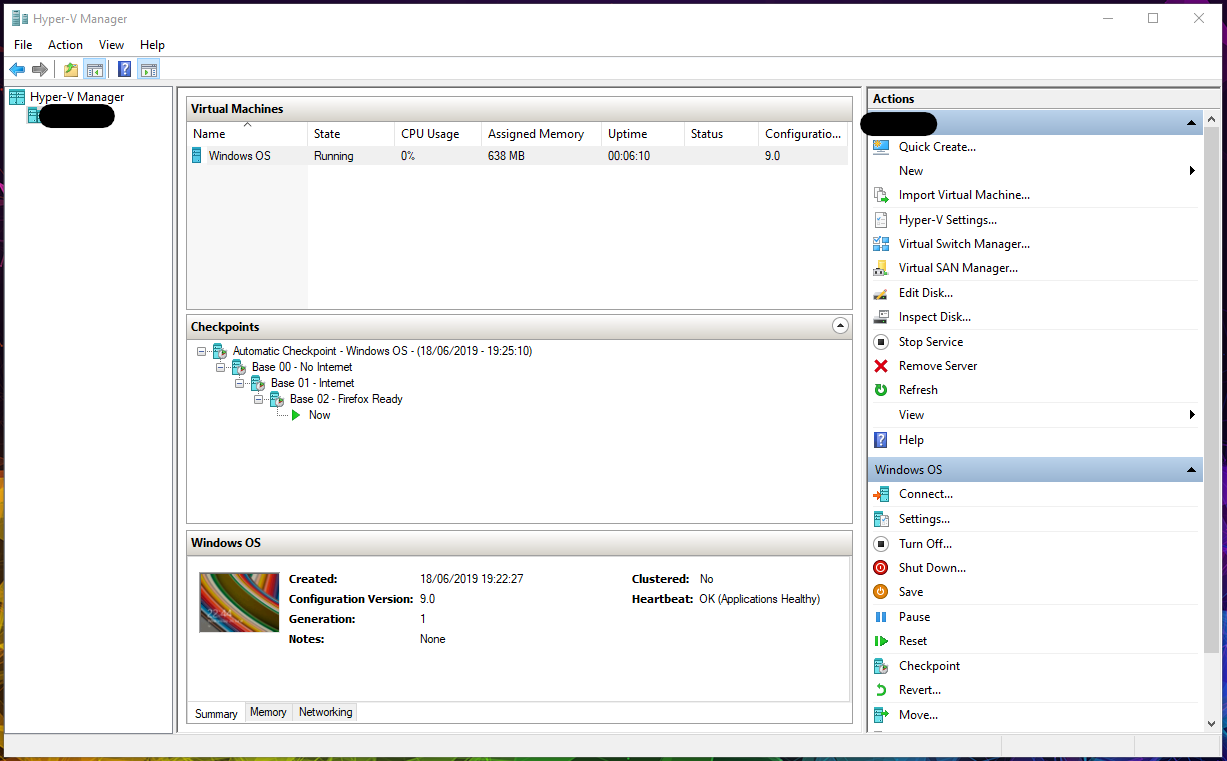Click the red Remove Server X icon
The width and height of the screenshot is (1227, 761).
(x=881, y=366)
